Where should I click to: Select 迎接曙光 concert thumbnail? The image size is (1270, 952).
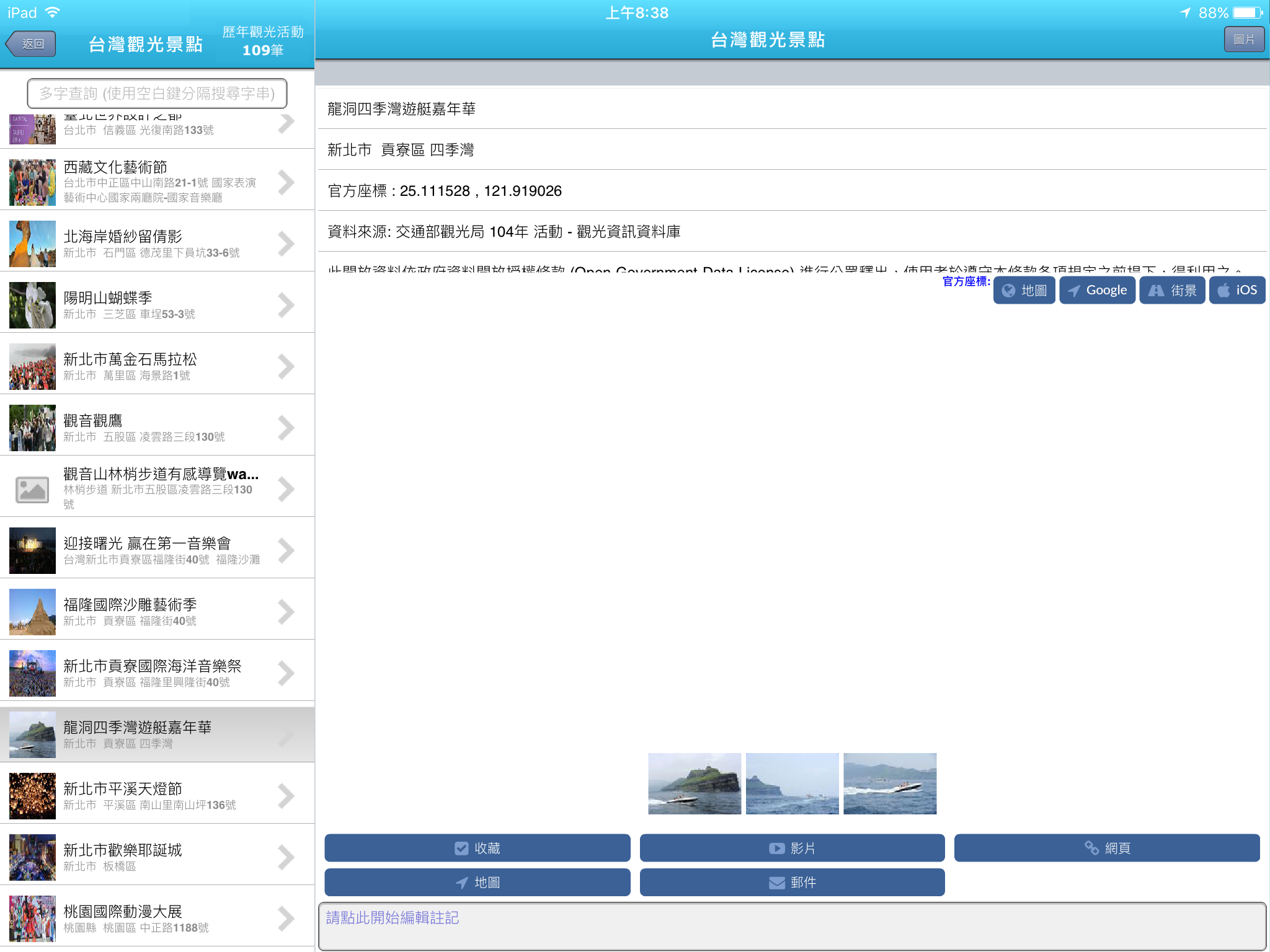[32, 550]
